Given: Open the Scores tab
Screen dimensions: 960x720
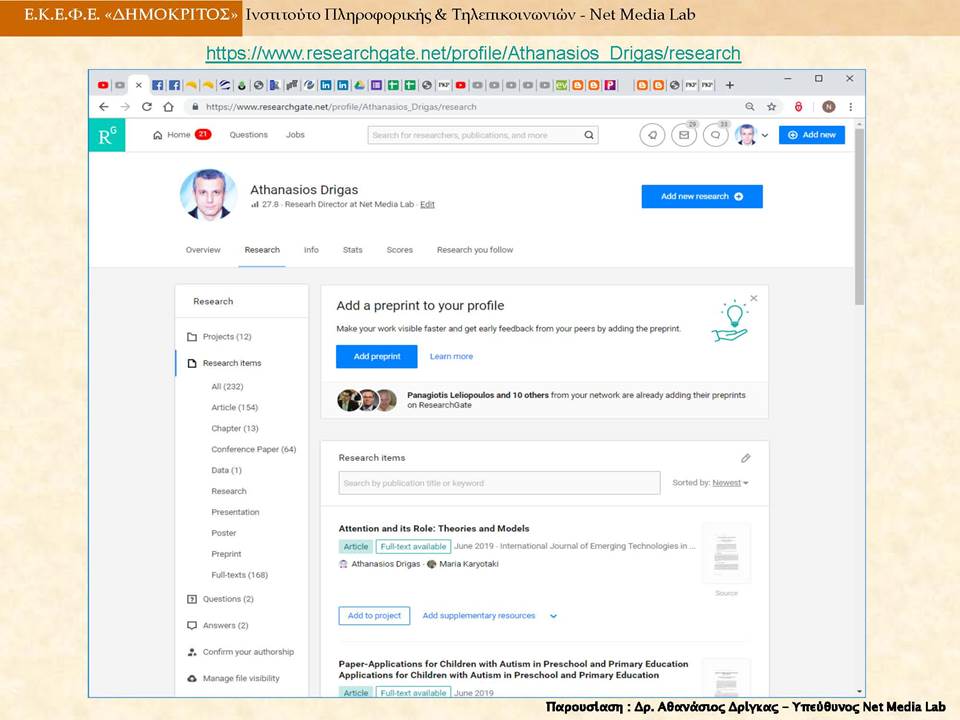Looking at the screenshot, I should [x=400, y=250].
